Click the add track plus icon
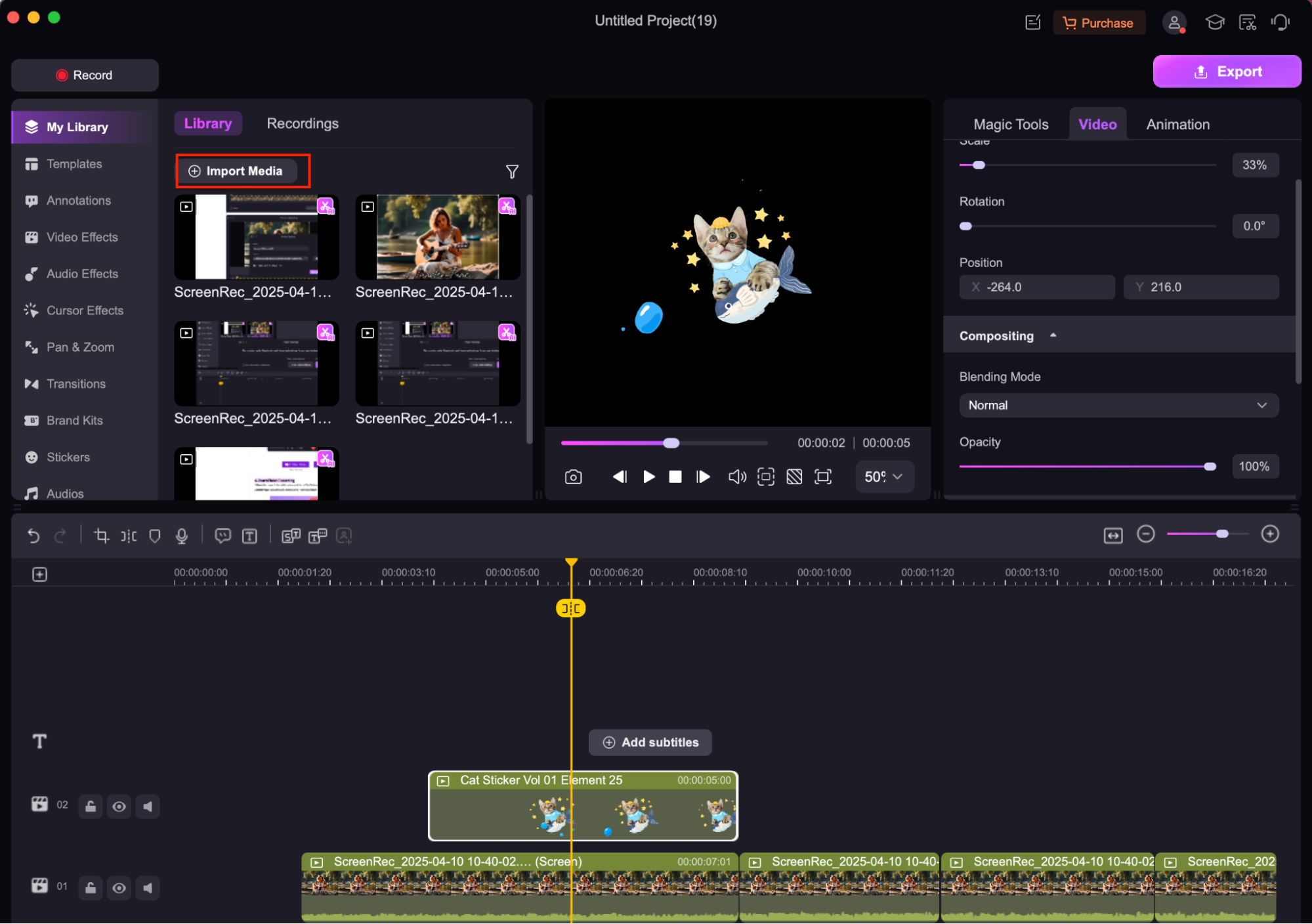This screenshot has width=1312, height=924. [x=39, y=574]
